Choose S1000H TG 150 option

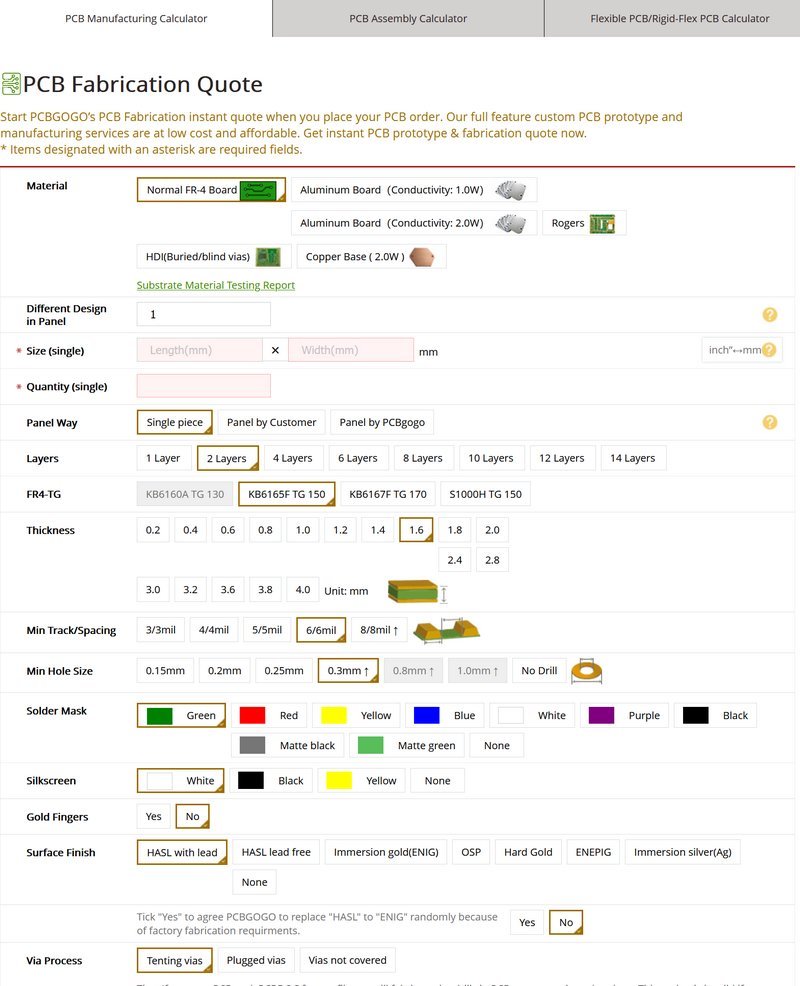[x=485, y=494]
